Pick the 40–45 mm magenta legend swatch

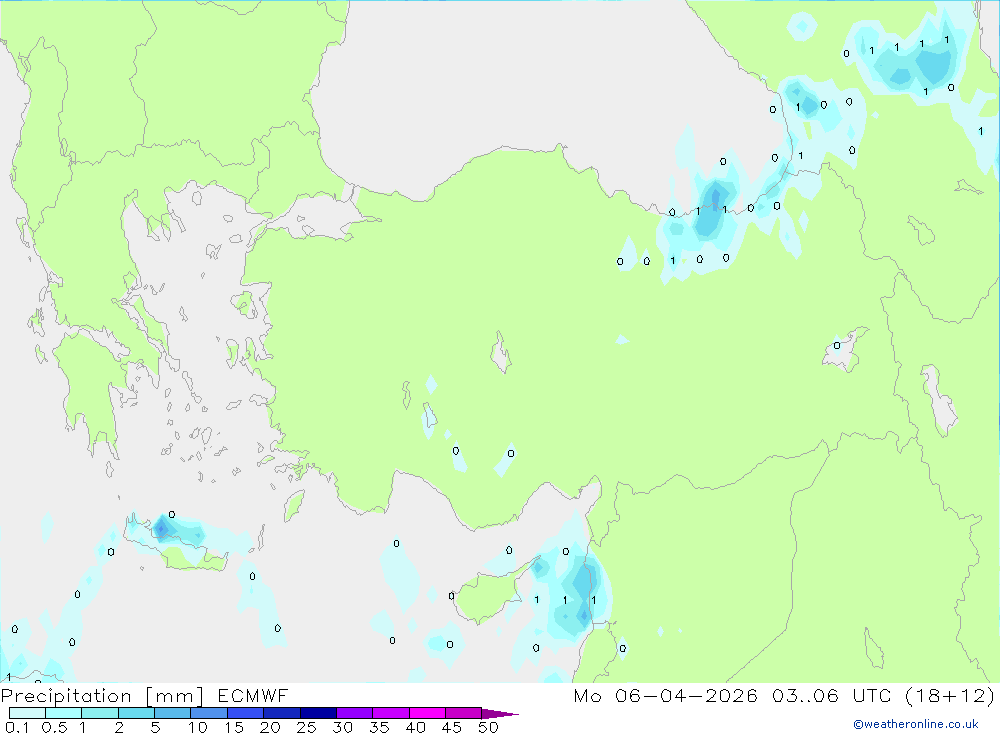point(427,713)
